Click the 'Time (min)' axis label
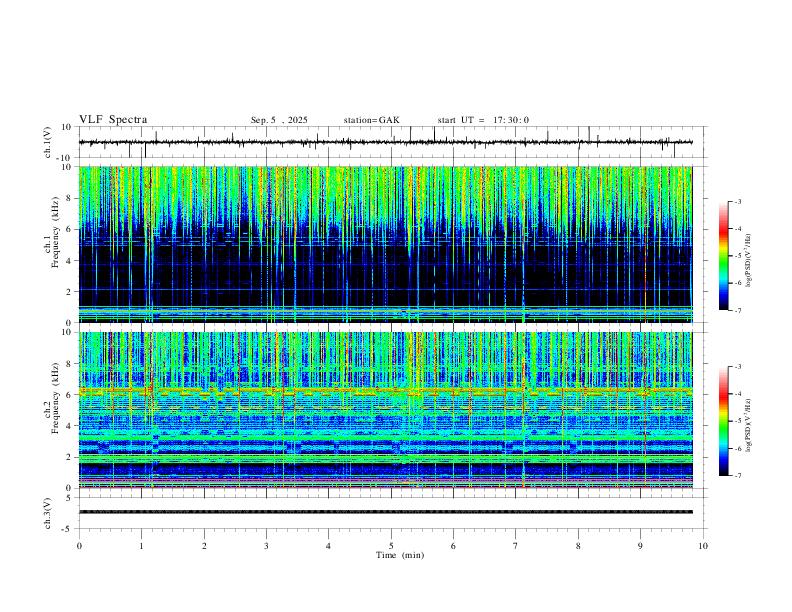The image size is (792, 612). tap(400, 555)
